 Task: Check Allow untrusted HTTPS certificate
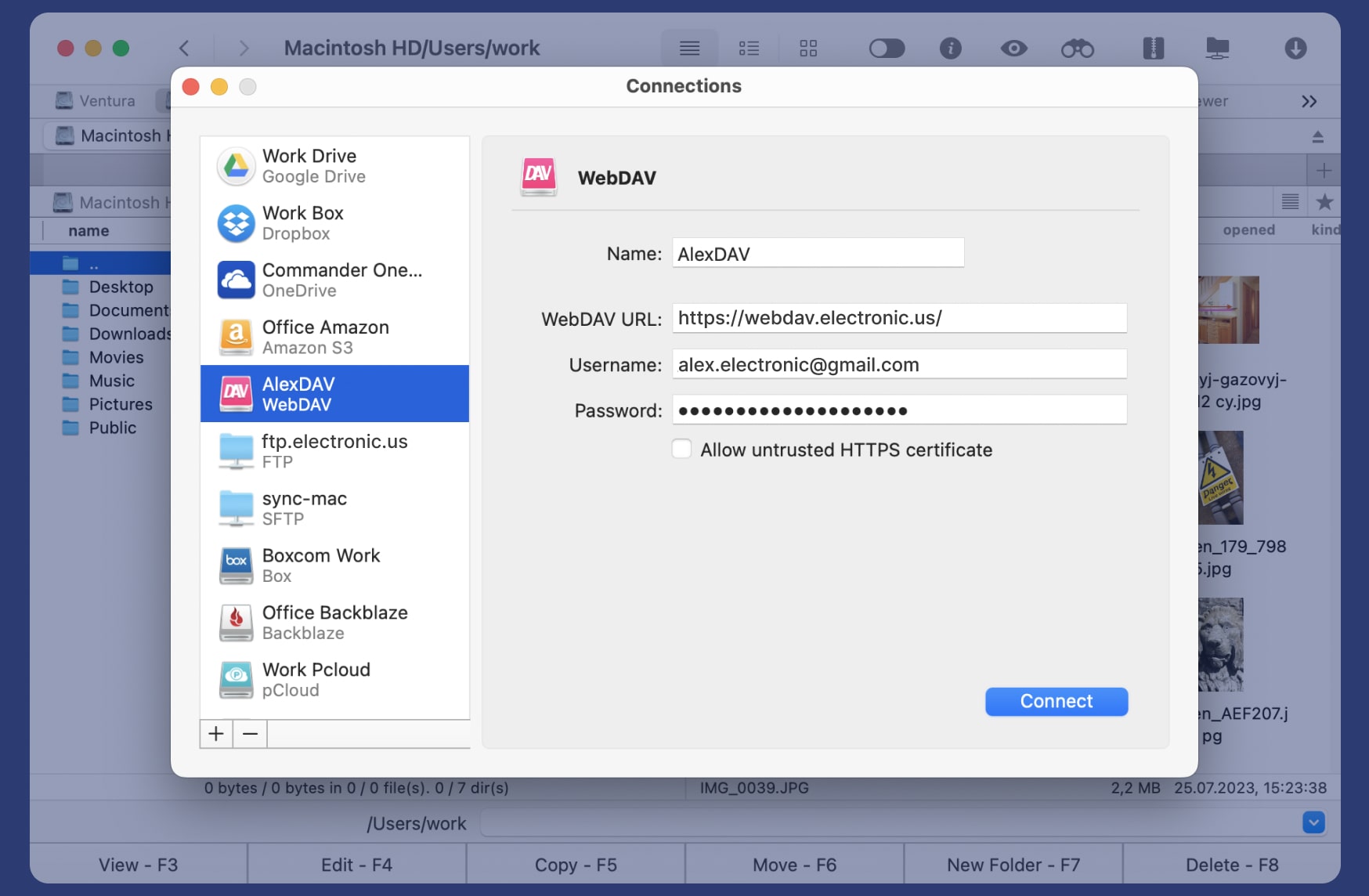pos(681,449)
